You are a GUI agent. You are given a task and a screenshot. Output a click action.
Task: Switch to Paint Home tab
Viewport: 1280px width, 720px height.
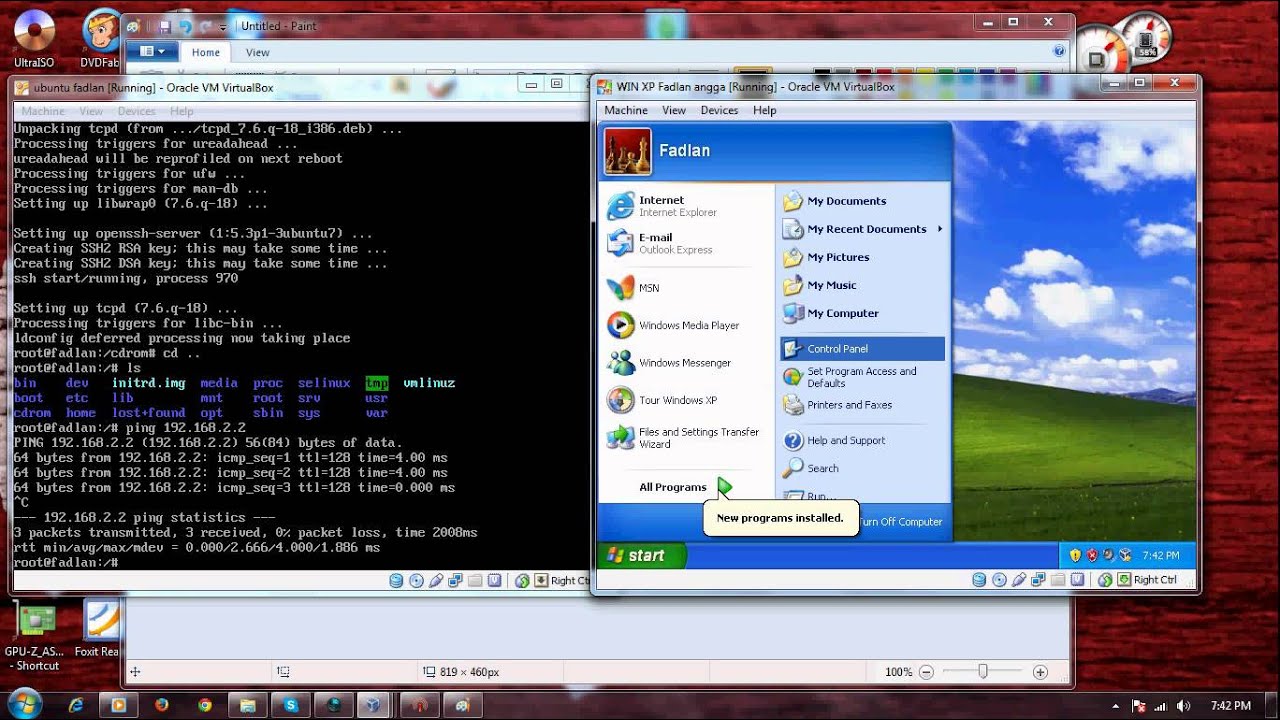click(206, 52)
